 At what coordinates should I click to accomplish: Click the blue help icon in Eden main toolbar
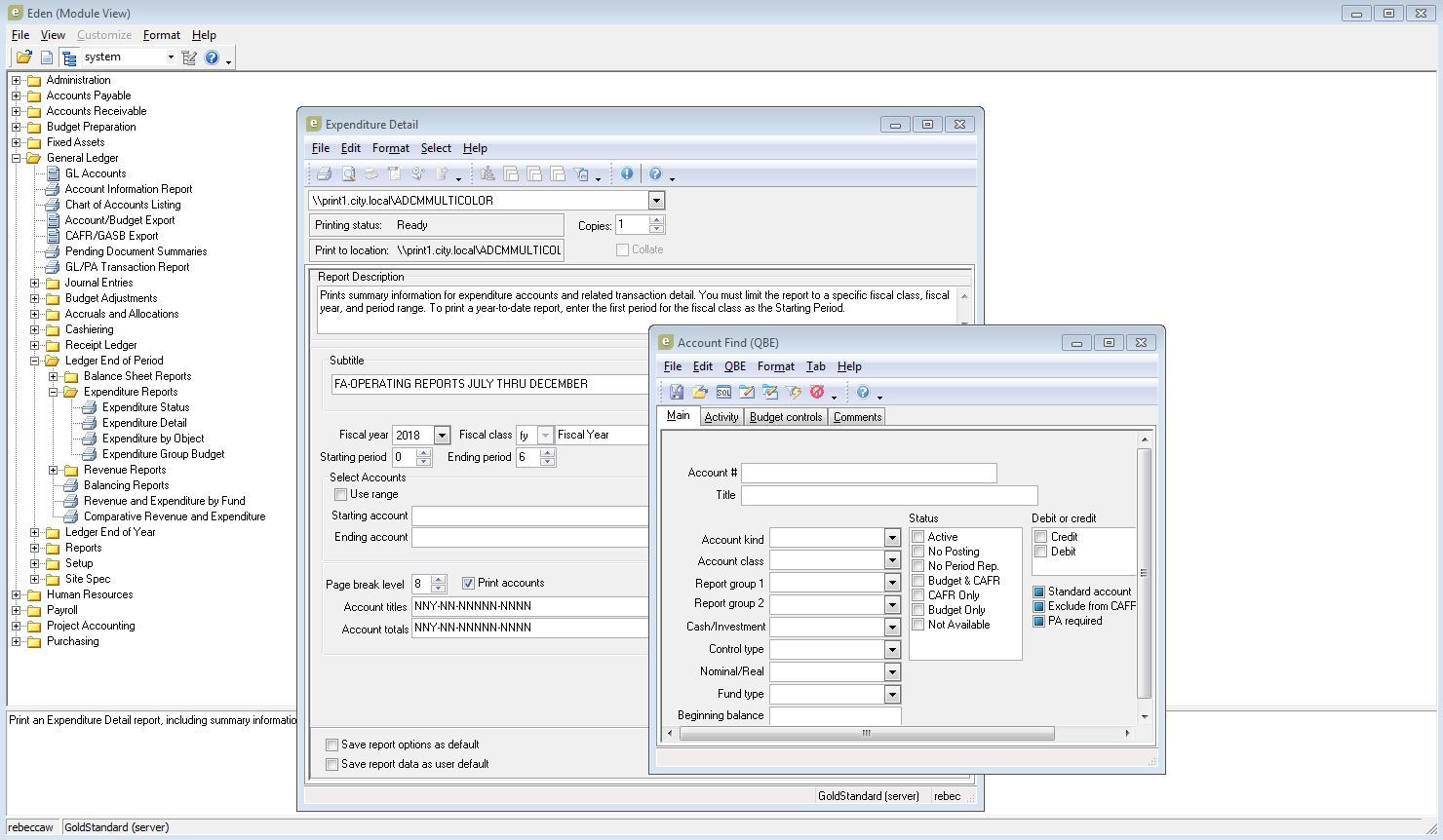point(212,57)
